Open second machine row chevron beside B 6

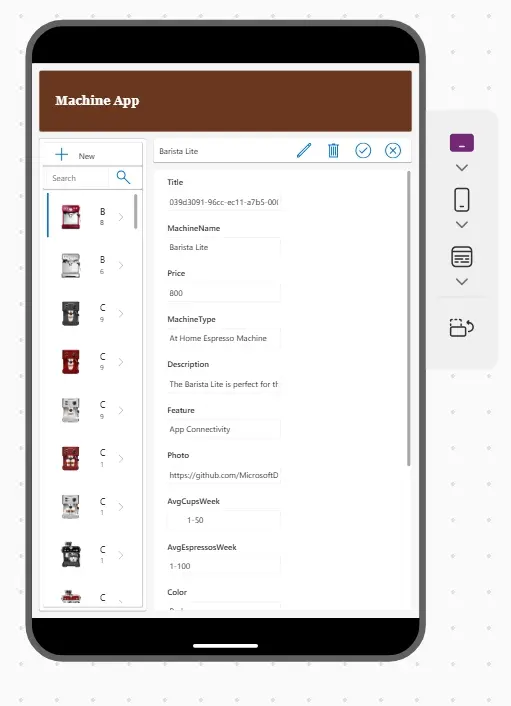pos(121,265)
